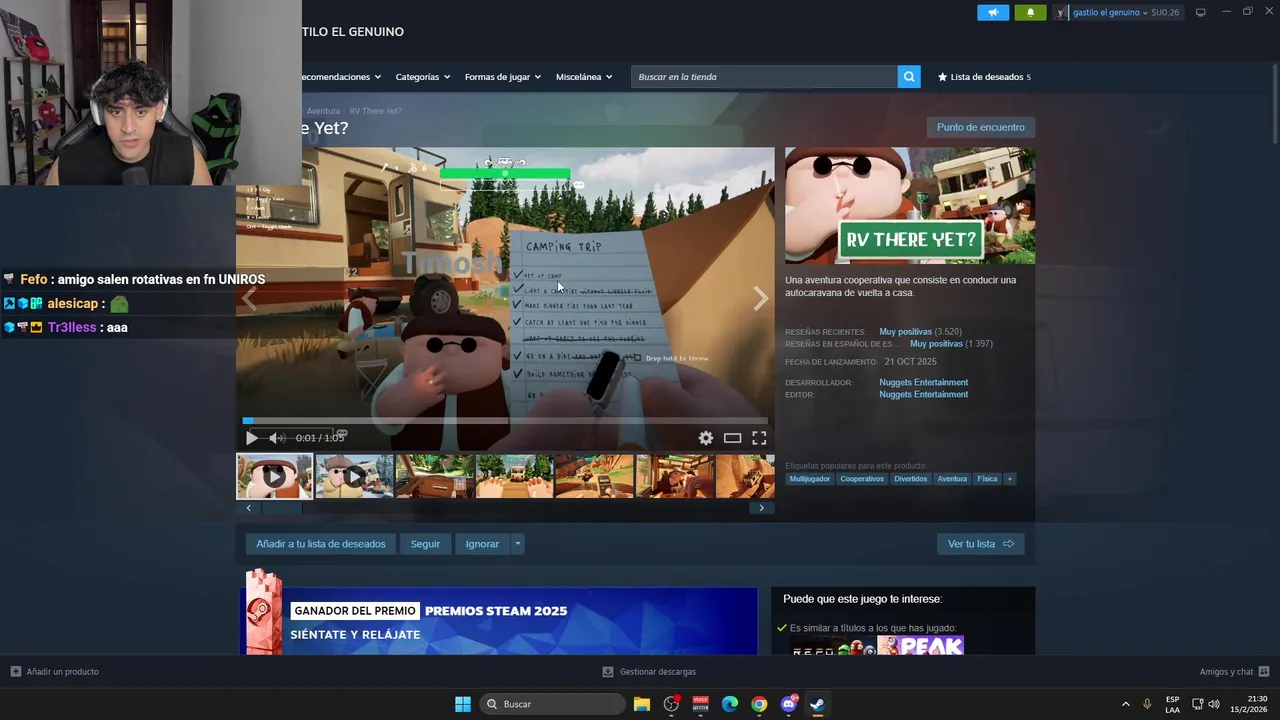Click Punto de encuentro button

[980, 127]
